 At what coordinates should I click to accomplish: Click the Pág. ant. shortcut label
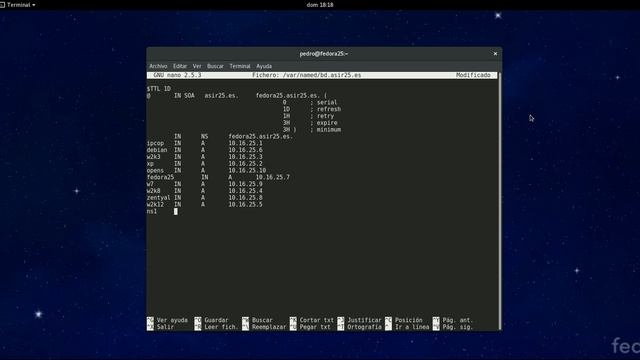point(458,320)
